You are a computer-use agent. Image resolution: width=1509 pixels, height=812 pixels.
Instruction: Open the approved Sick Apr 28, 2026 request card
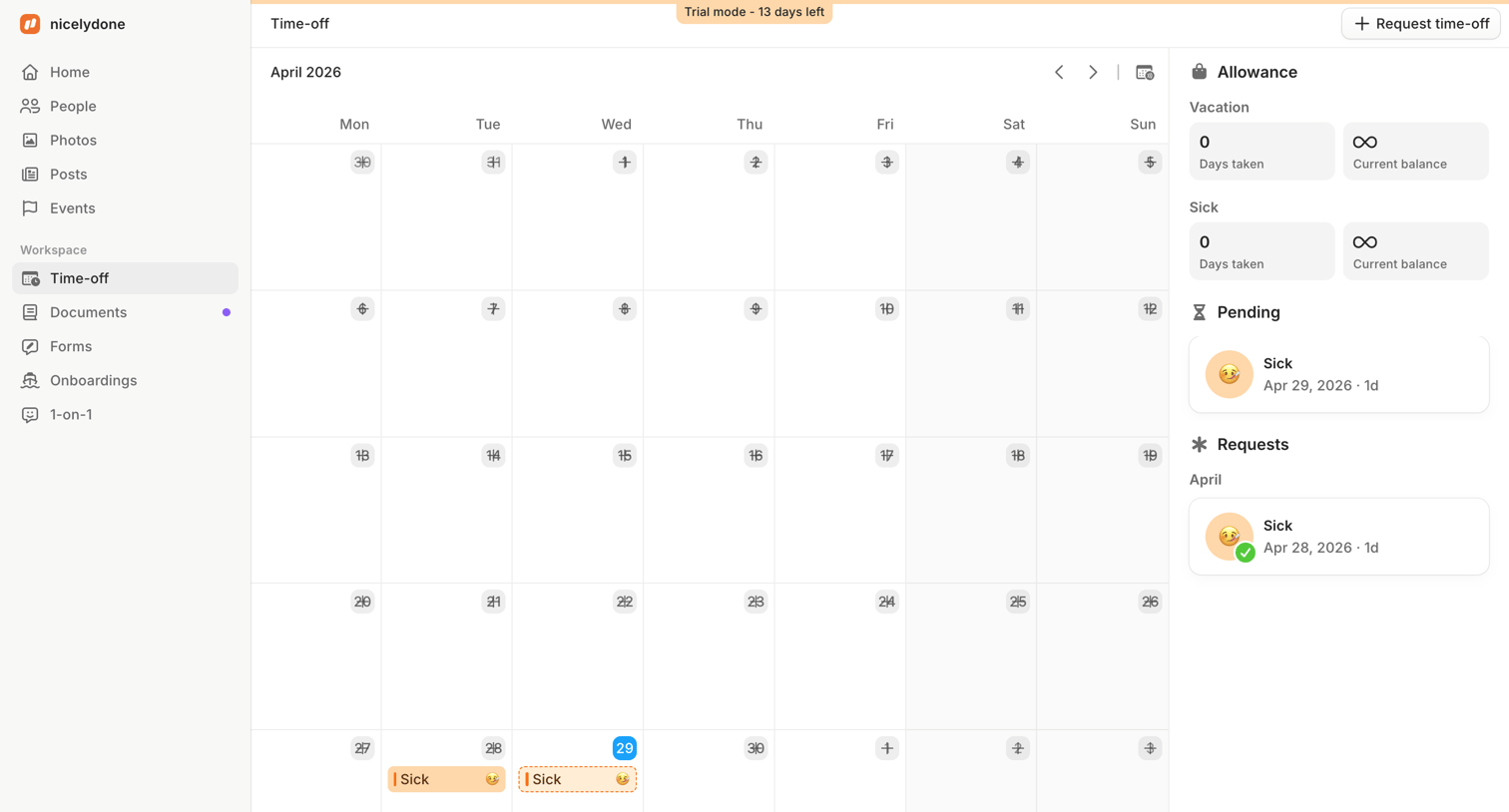tap(1338, 537)
